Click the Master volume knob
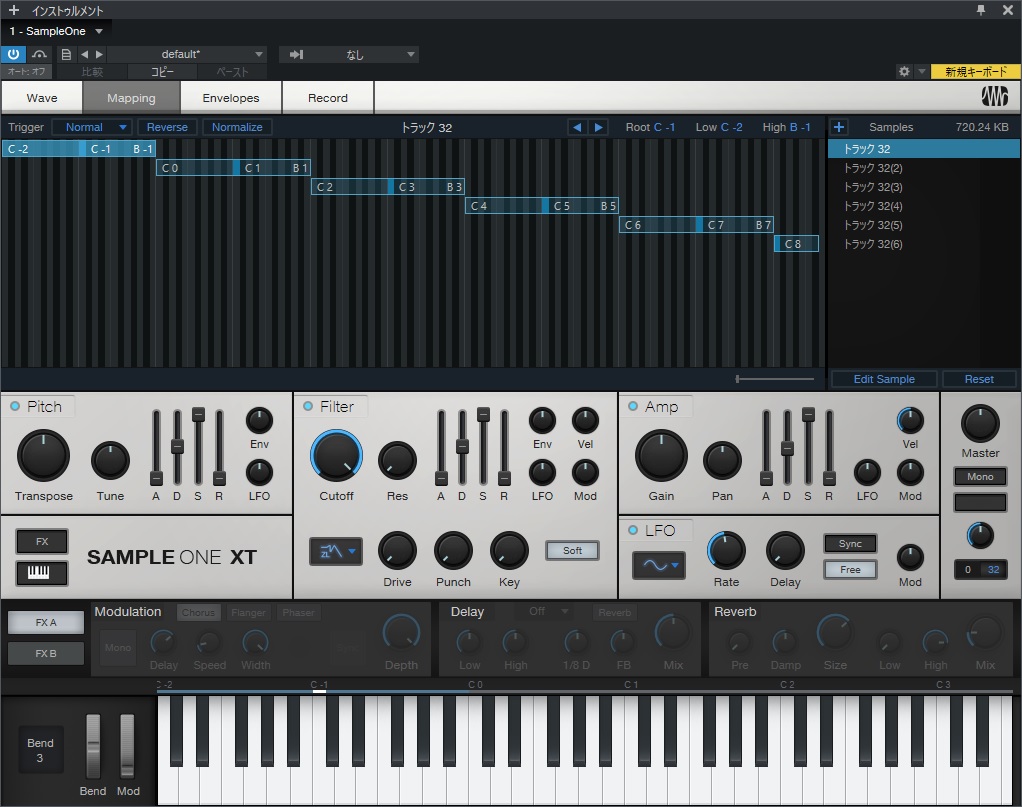The width and height of the screenshot is (1022, 807). (980, 423)
